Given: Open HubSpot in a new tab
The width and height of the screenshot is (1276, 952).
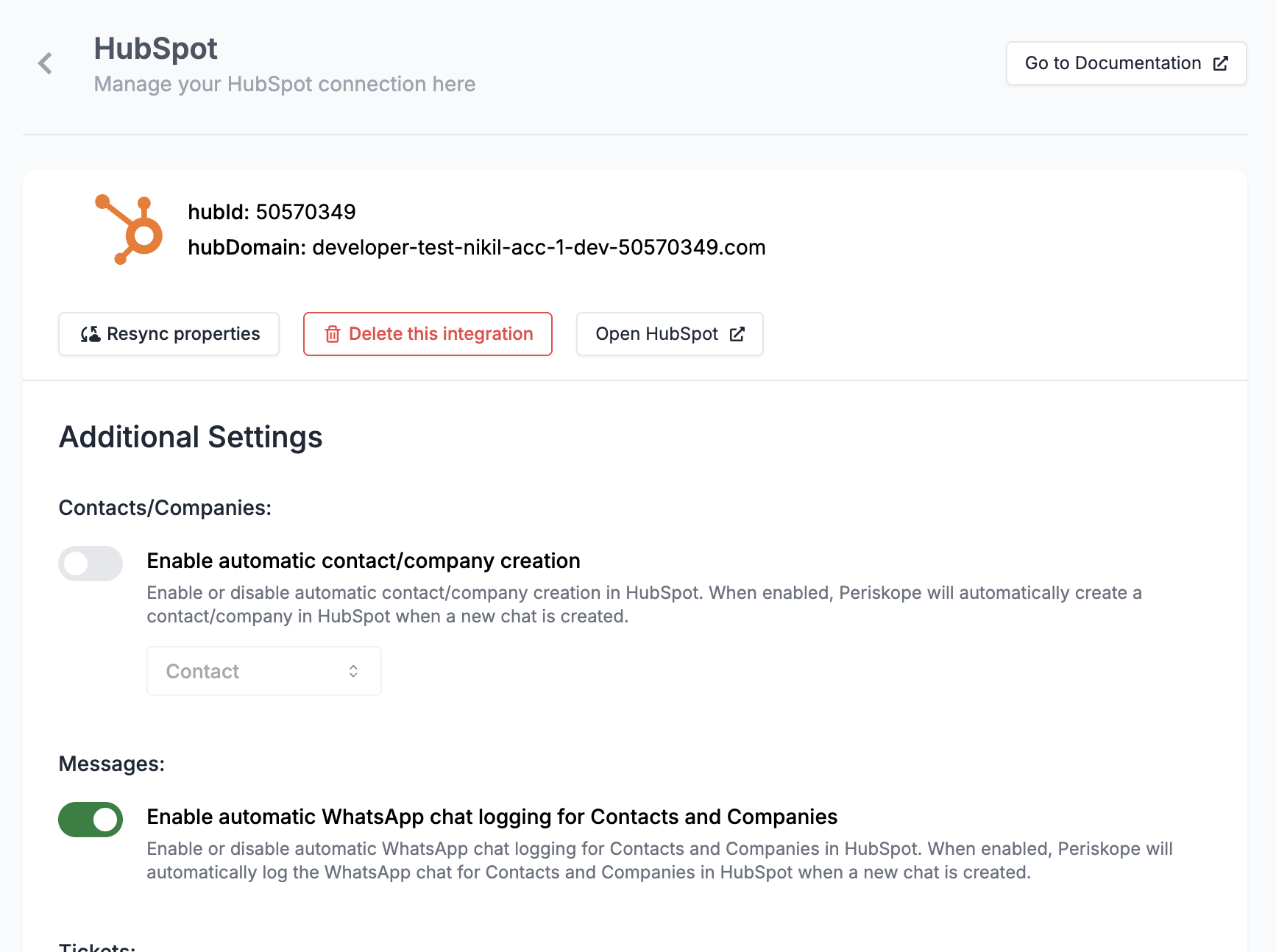Looking at the screenshot, I should tap(670, 334).
